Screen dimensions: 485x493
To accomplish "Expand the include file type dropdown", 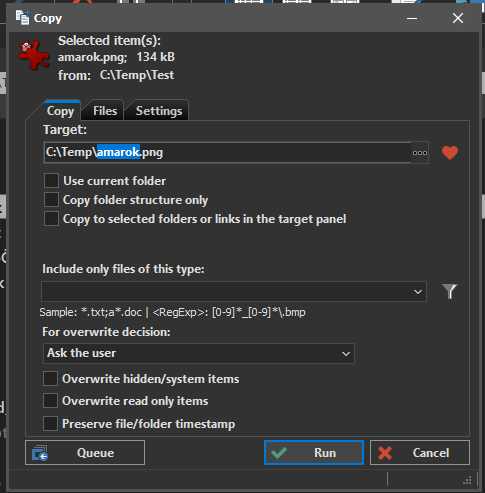I will (x=418, y=292).
